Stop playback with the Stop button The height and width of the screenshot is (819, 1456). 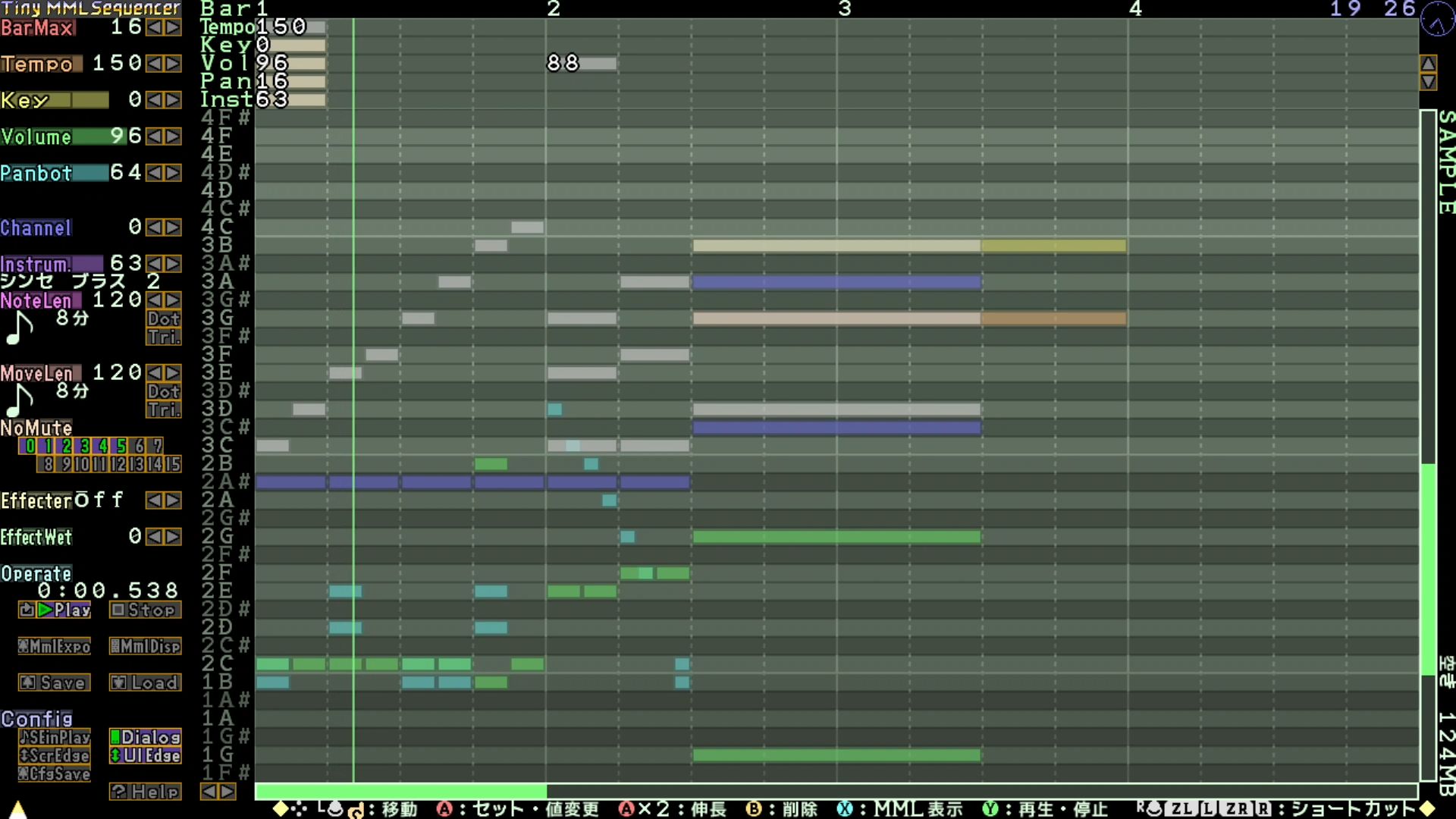pos(145,610)
